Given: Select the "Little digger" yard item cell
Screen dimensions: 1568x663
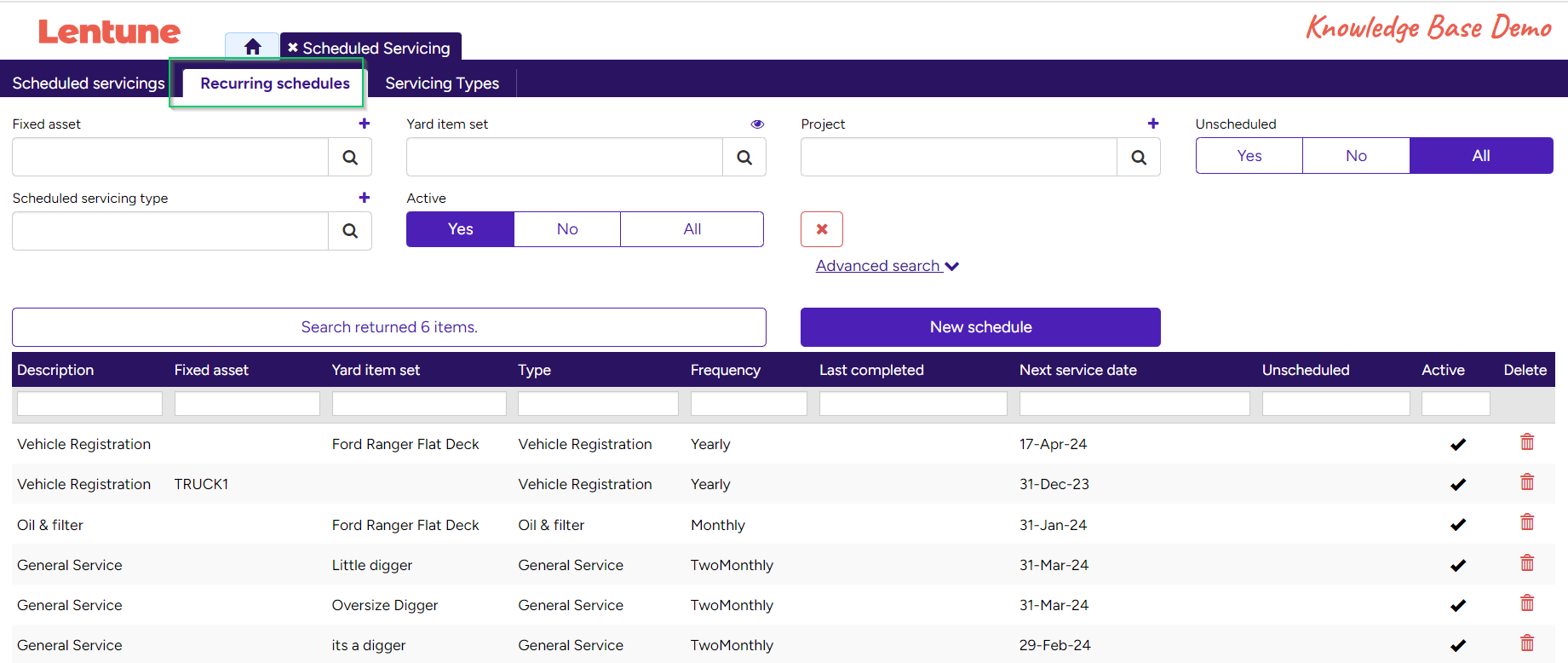Looking at the screenshot, I should coord(372,565).
